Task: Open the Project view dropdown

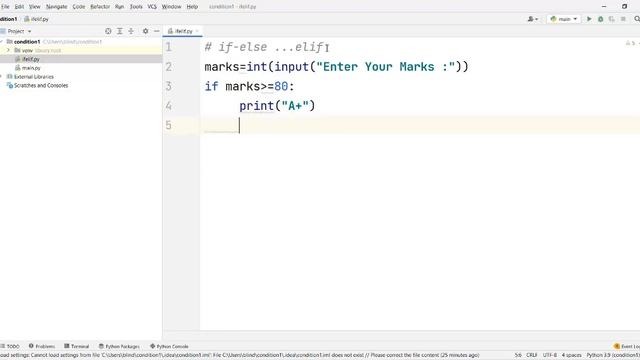Action: point(19,31)
